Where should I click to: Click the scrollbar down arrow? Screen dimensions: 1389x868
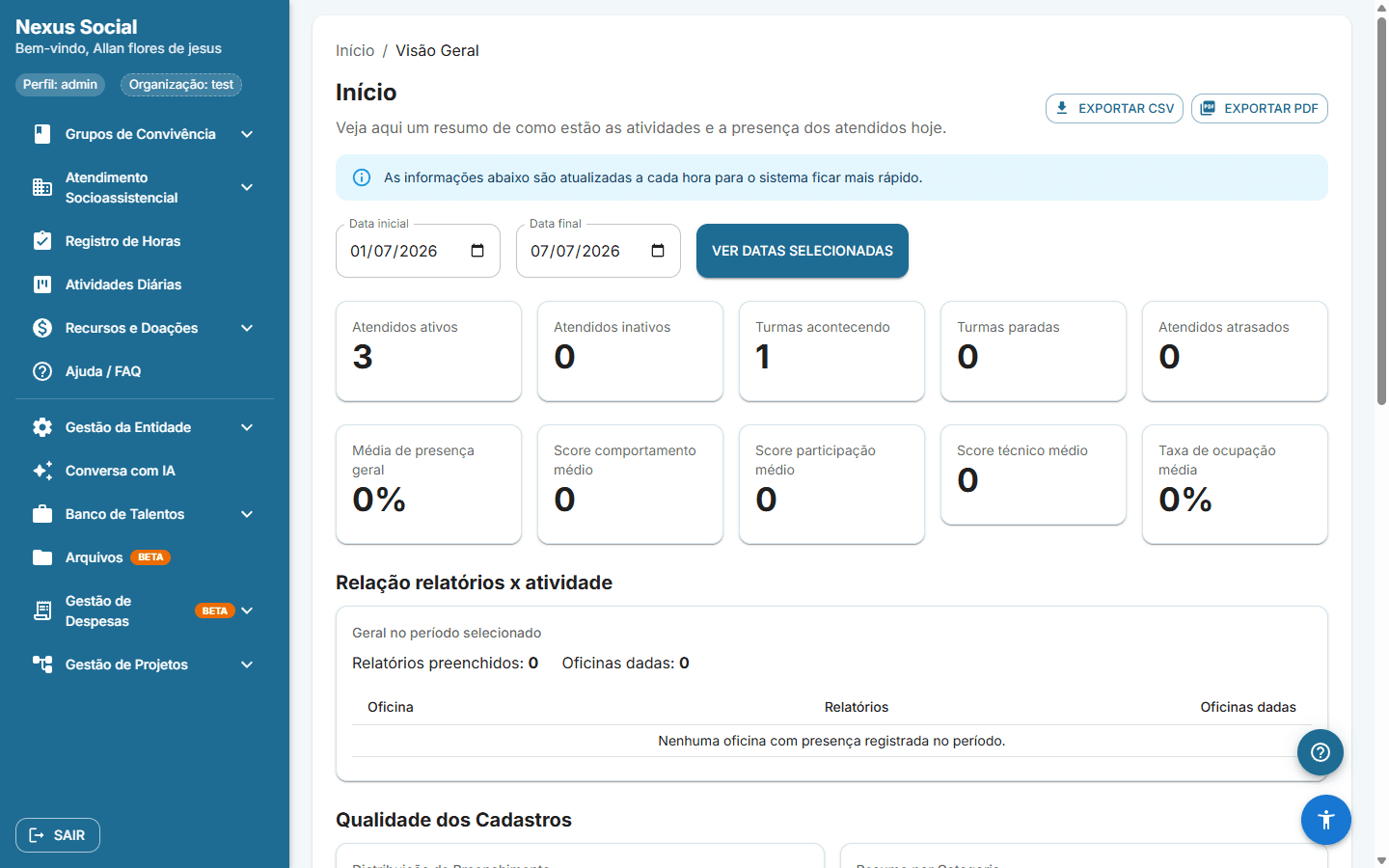tap(1381, 860)
